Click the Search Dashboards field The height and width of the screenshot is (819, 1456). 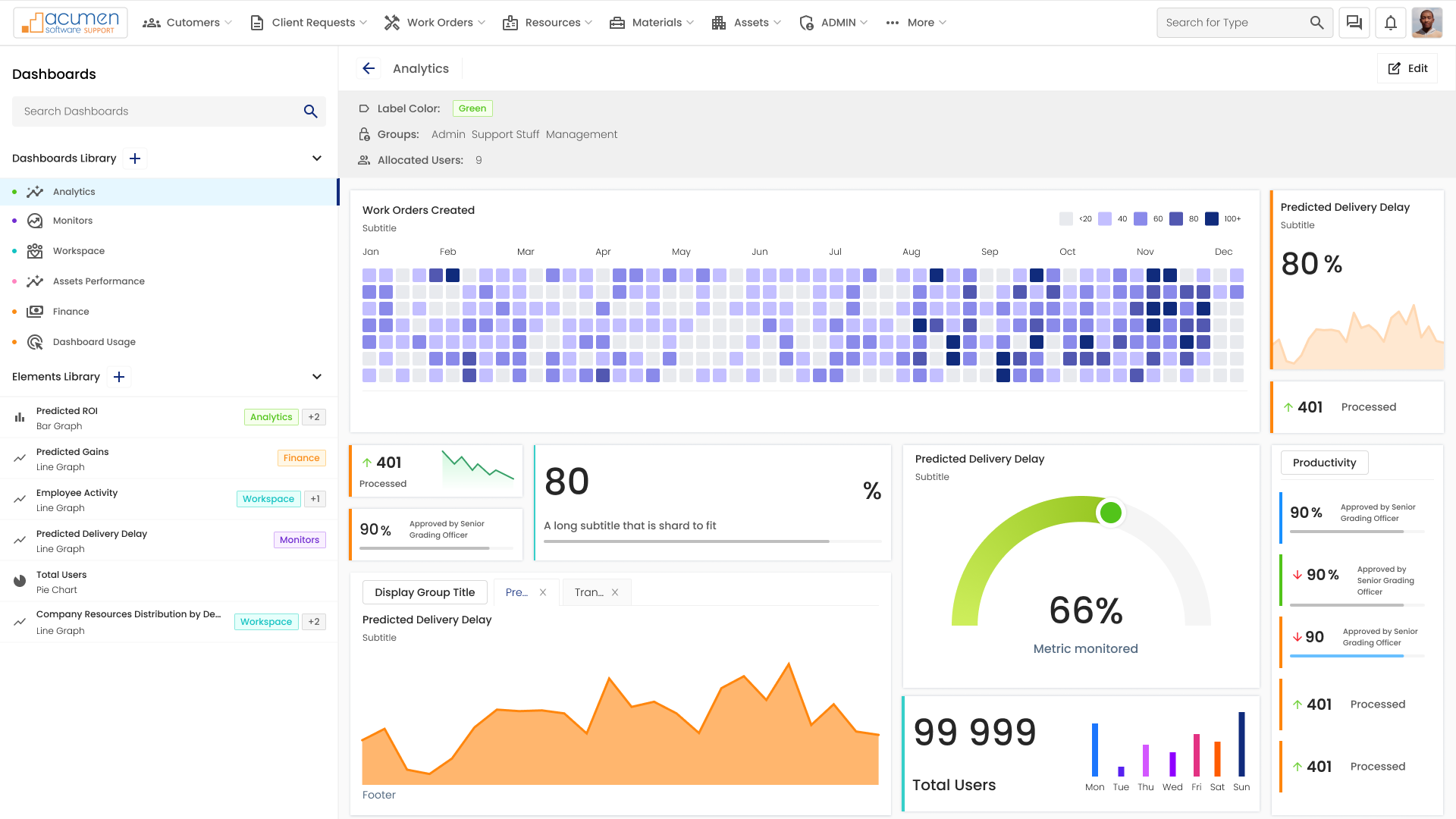[x=169, y=111]
